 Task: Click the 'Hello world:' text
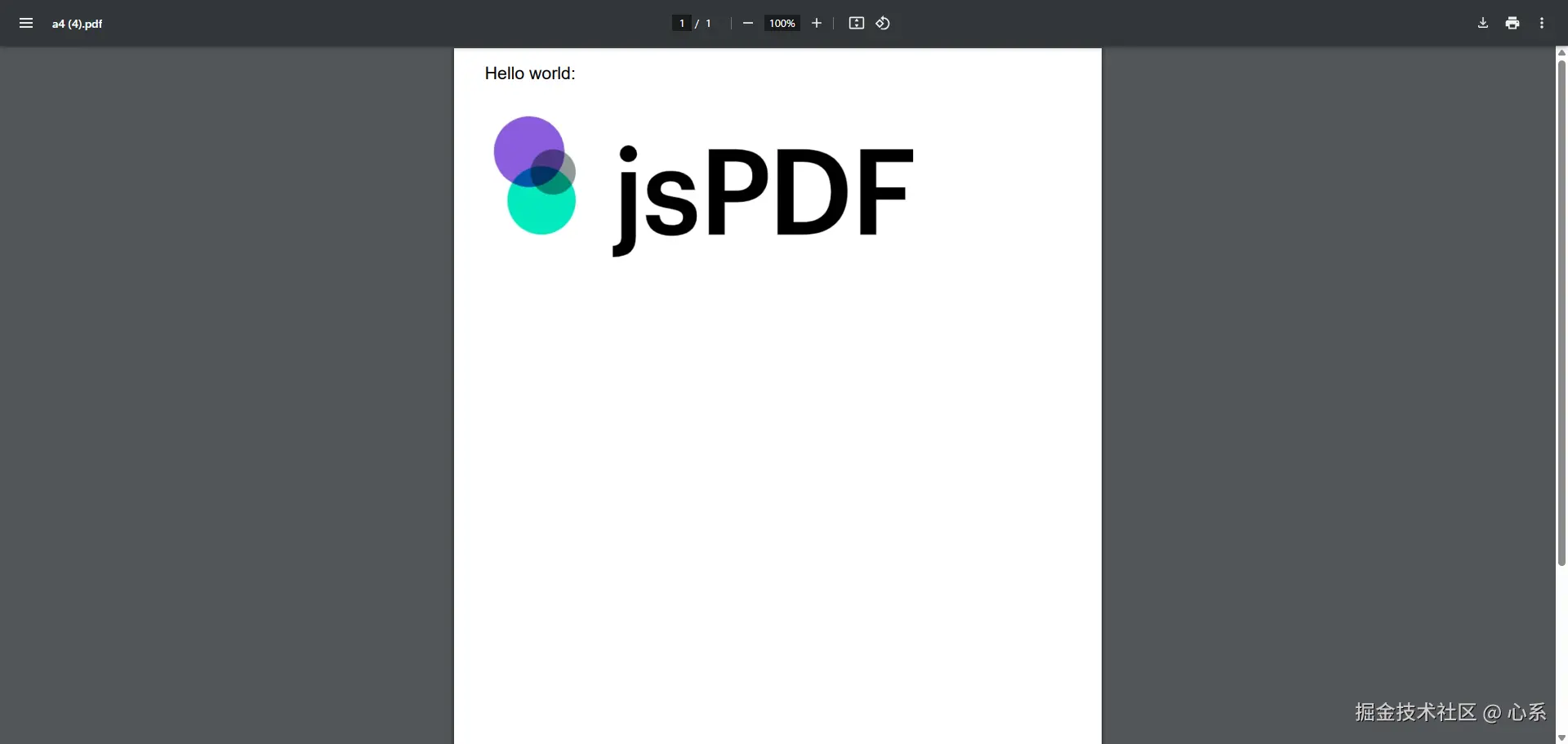pos(530,74)
